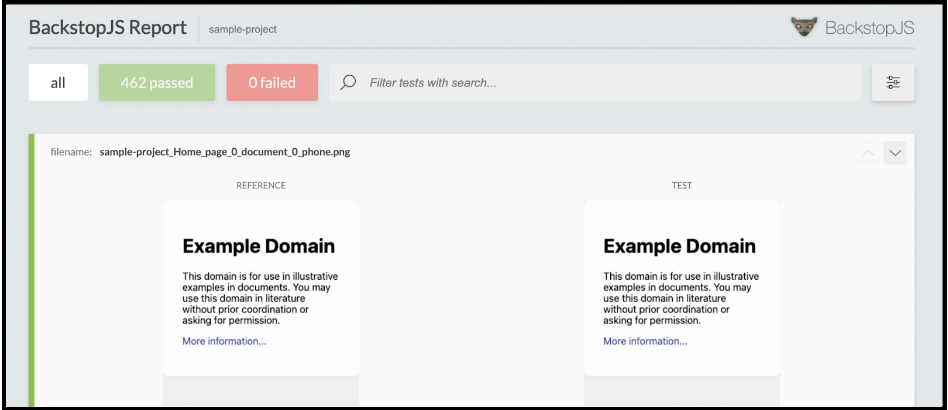Go to next test with down chevron
Image resolution: width=948 pixels, height=410 pixels.
895,153
